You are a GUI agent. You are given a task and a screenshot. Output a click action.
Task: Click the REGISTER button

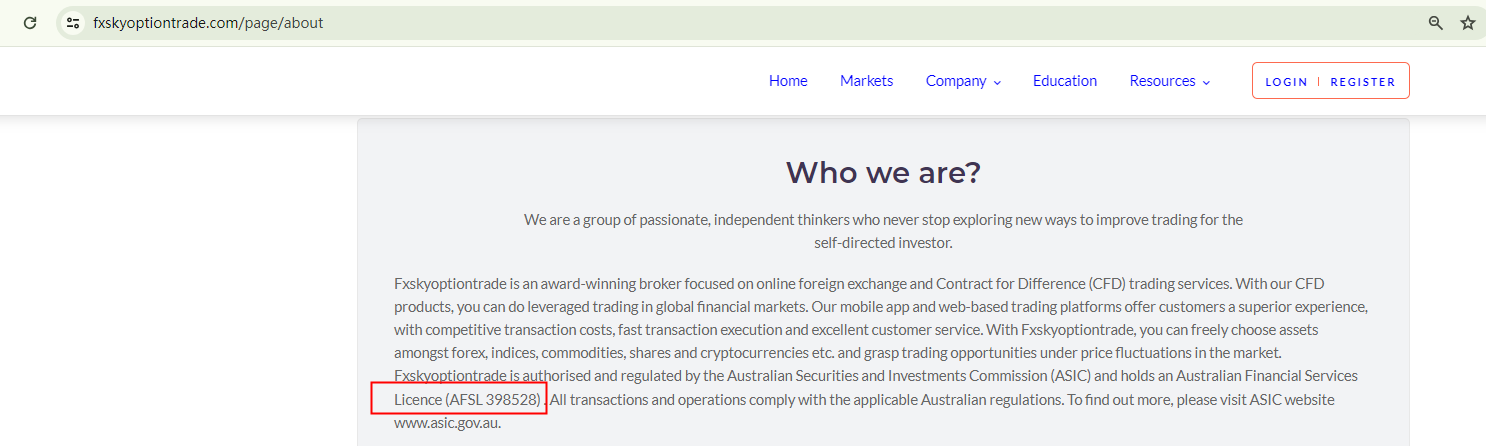tap(1362, 82)
